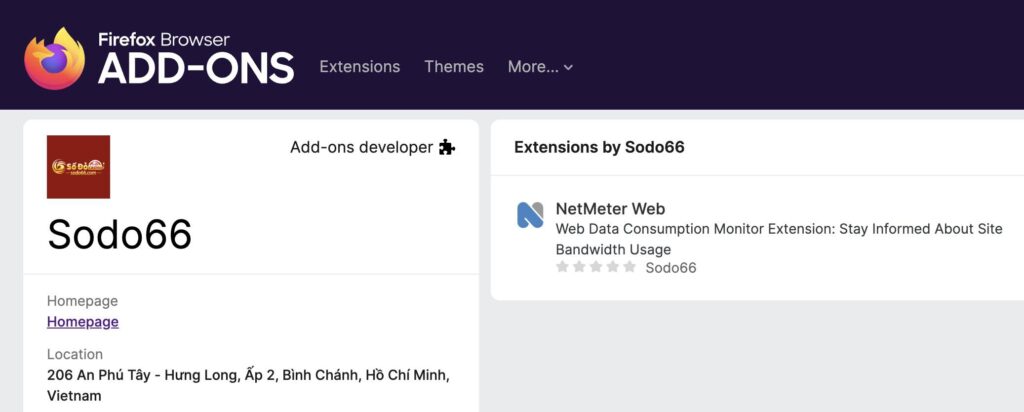Click the Location field label
This screenshot has height=412, width=1024.
(75, 354)
